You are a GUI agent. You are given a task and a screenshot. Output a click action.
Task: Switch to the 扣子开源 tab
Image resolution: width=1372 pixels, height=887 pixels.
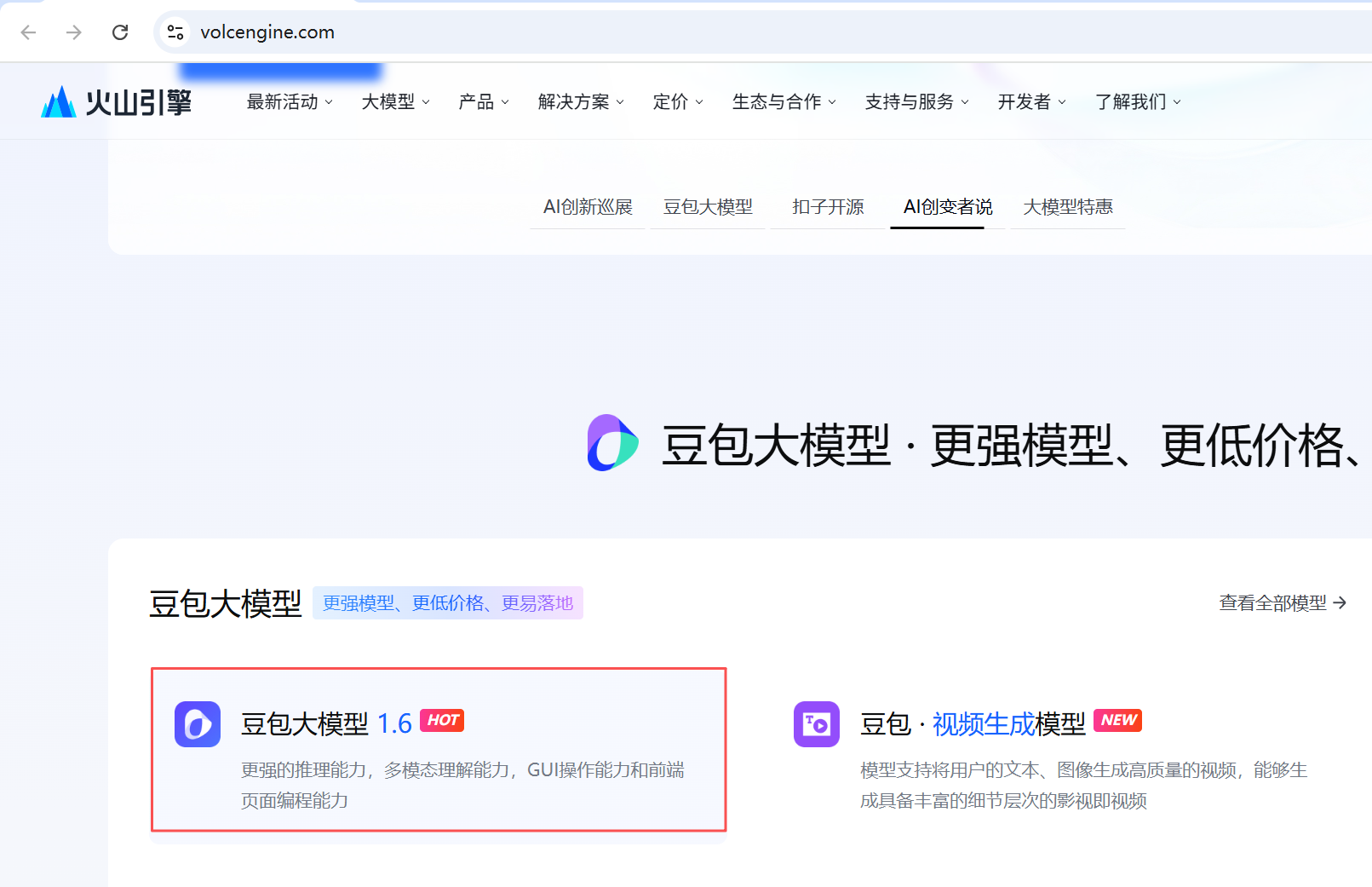[828, 207]
